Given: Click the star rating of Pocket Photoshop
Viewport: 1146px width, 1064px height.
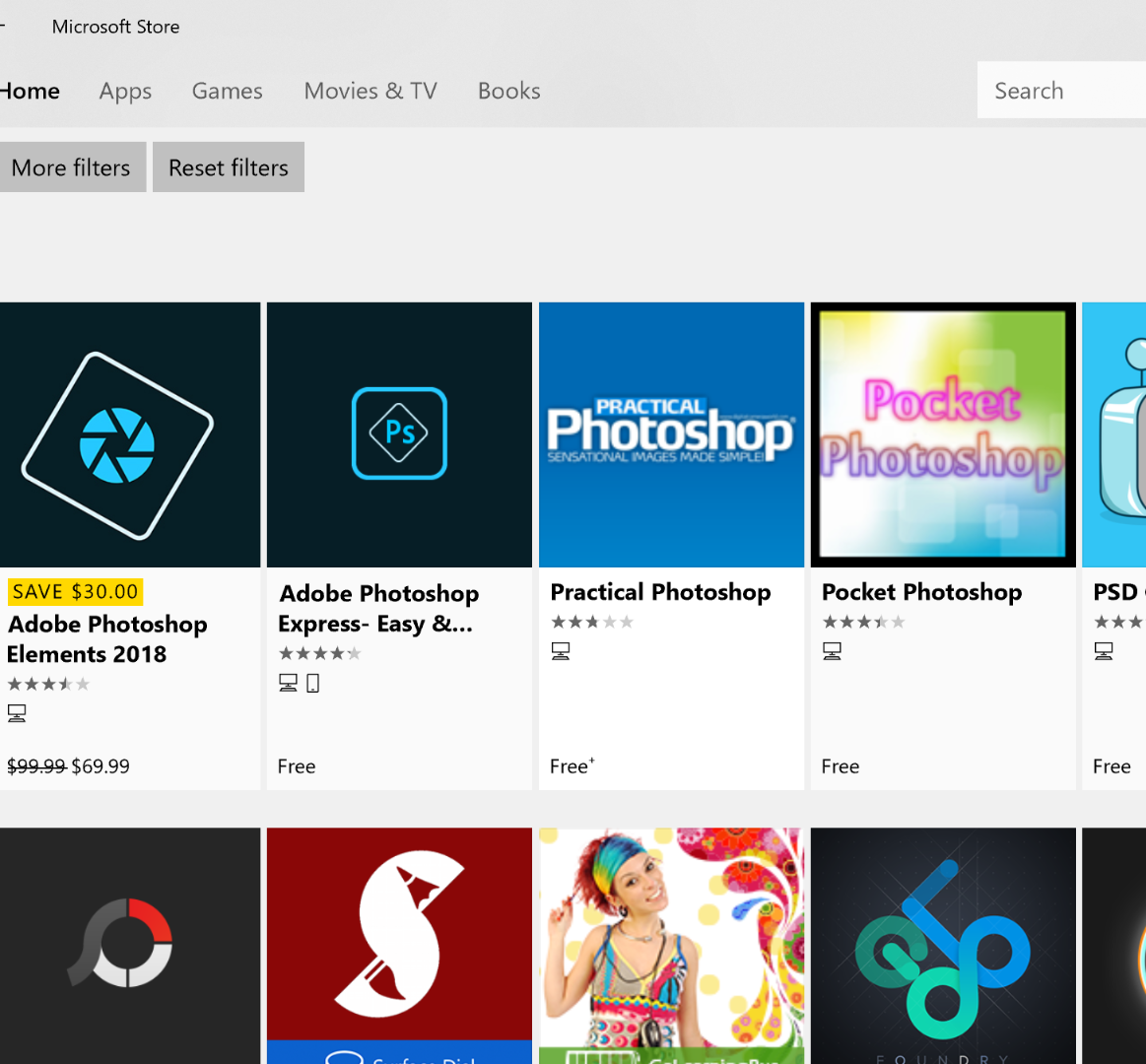Looking at the screenshot, I should tap(864, 622).
